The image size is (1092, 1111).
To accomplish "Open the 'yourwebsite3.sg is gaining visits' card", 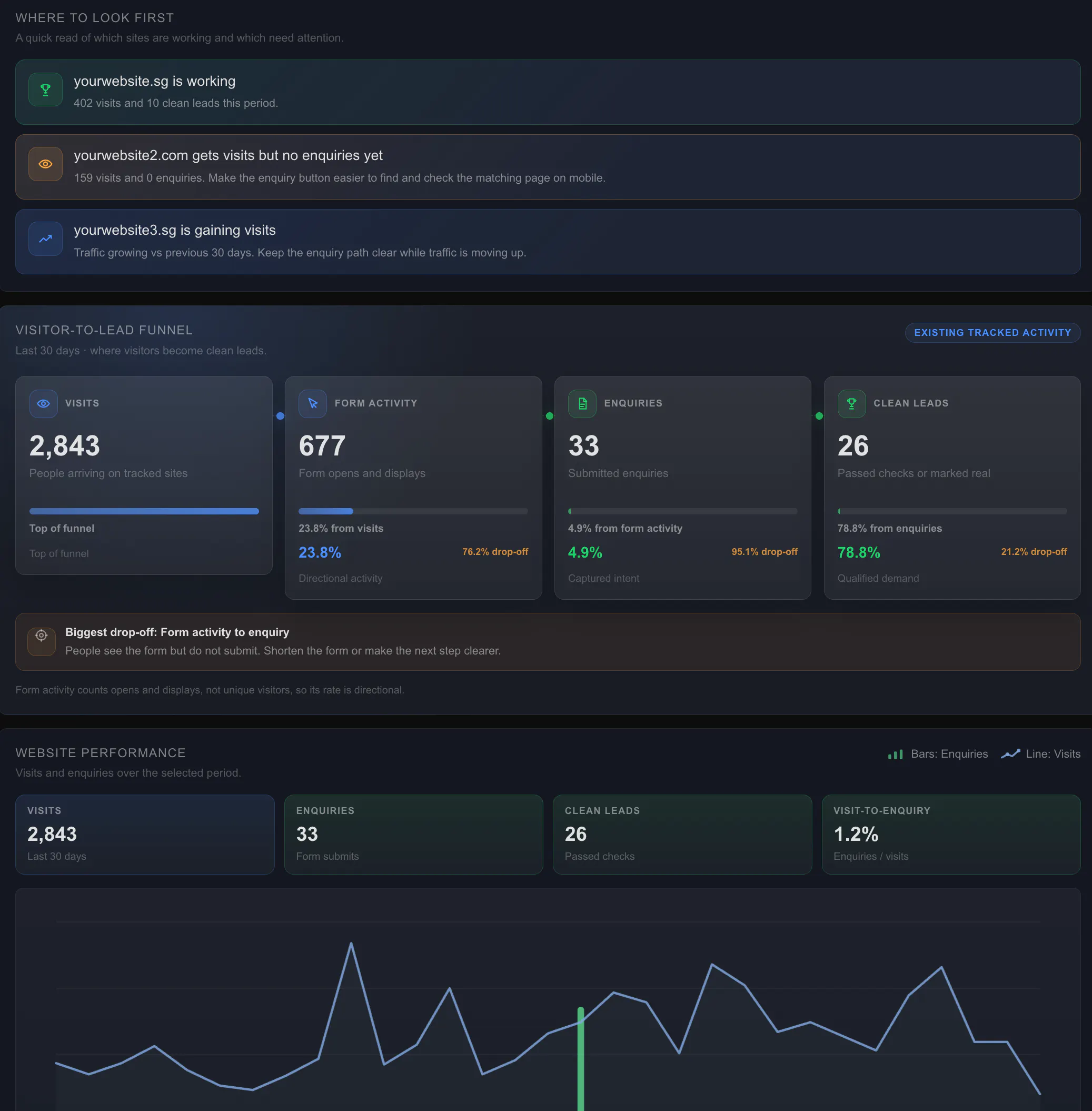I will tap(548, 242).
